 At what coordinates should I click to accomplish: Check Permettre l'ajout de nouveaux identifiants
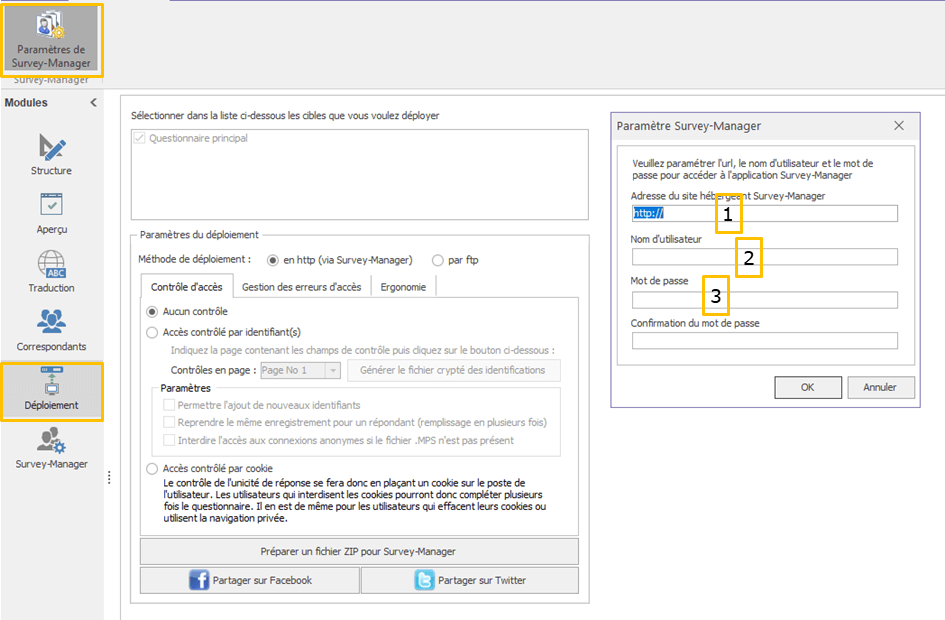tap(169, 405)
